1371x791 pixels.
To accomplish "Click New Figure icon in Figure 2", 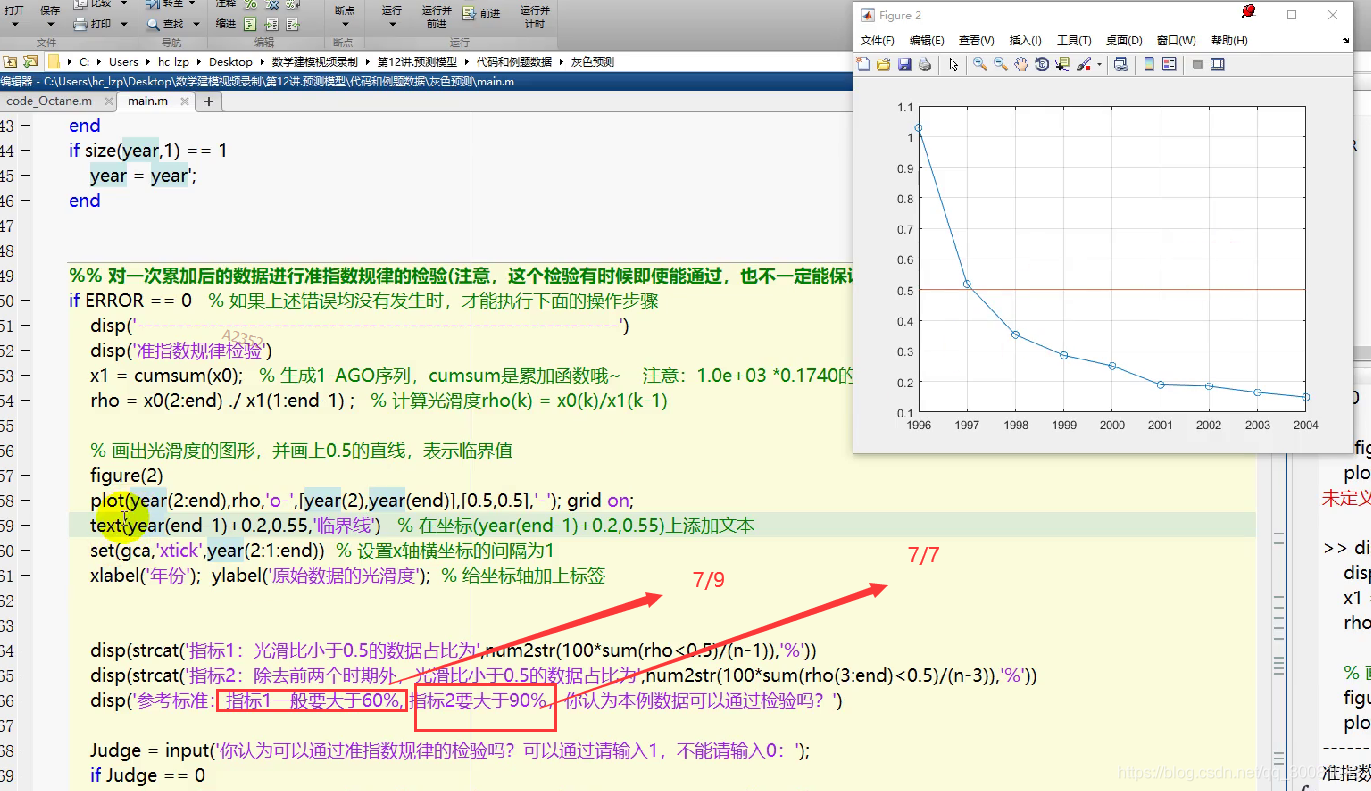I will tap(864, 65).
